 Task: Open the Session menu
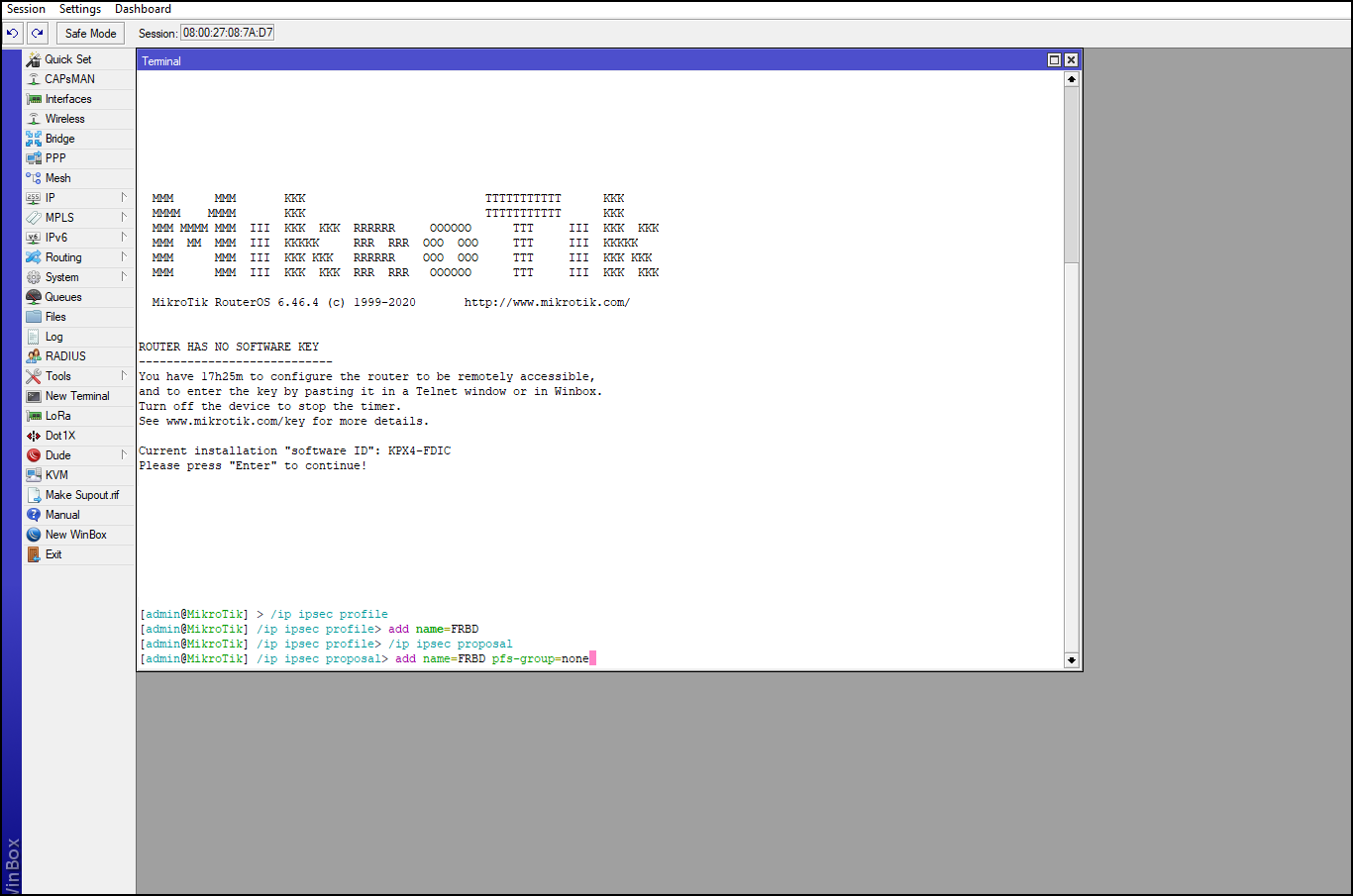tap(26, 8)
